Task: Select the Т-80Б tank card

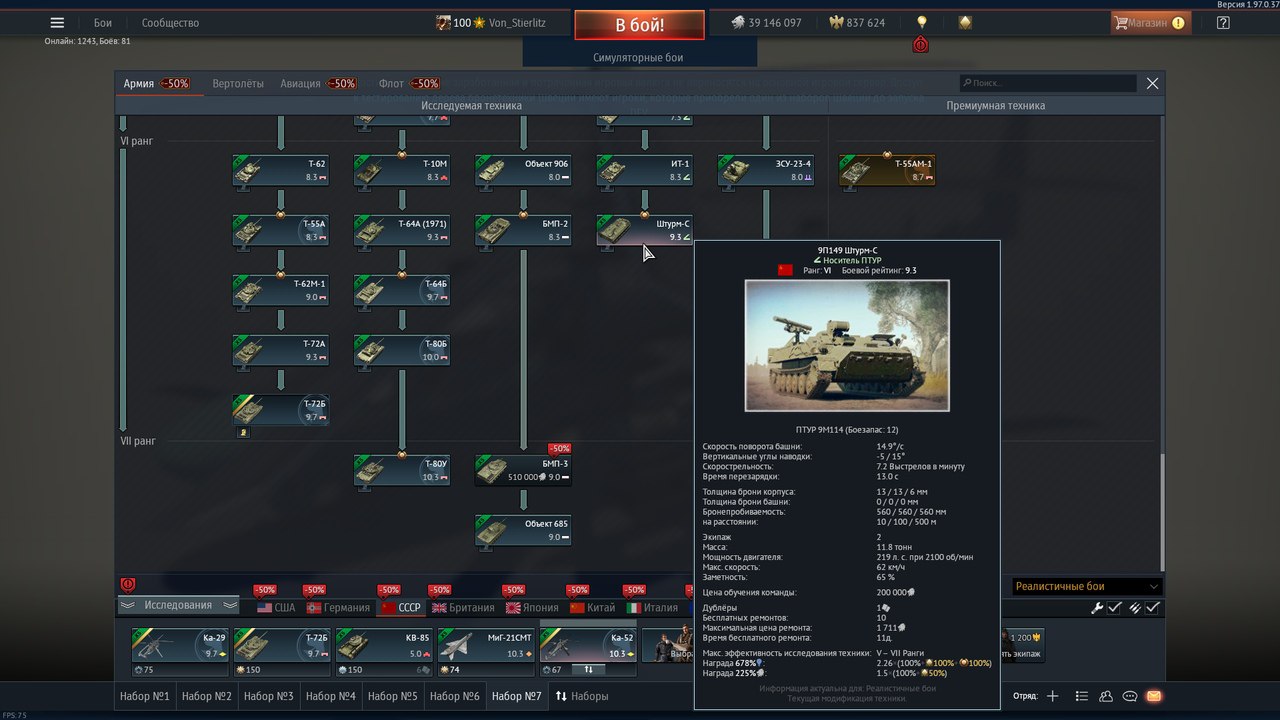Action: pyautogui.click(x=402, y=351)
